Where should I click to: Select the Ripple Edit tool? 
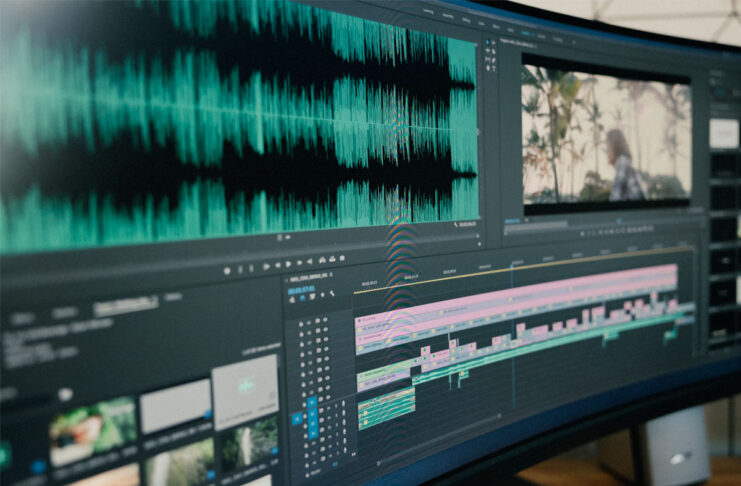pyautogui.click(x=487, y=50)
